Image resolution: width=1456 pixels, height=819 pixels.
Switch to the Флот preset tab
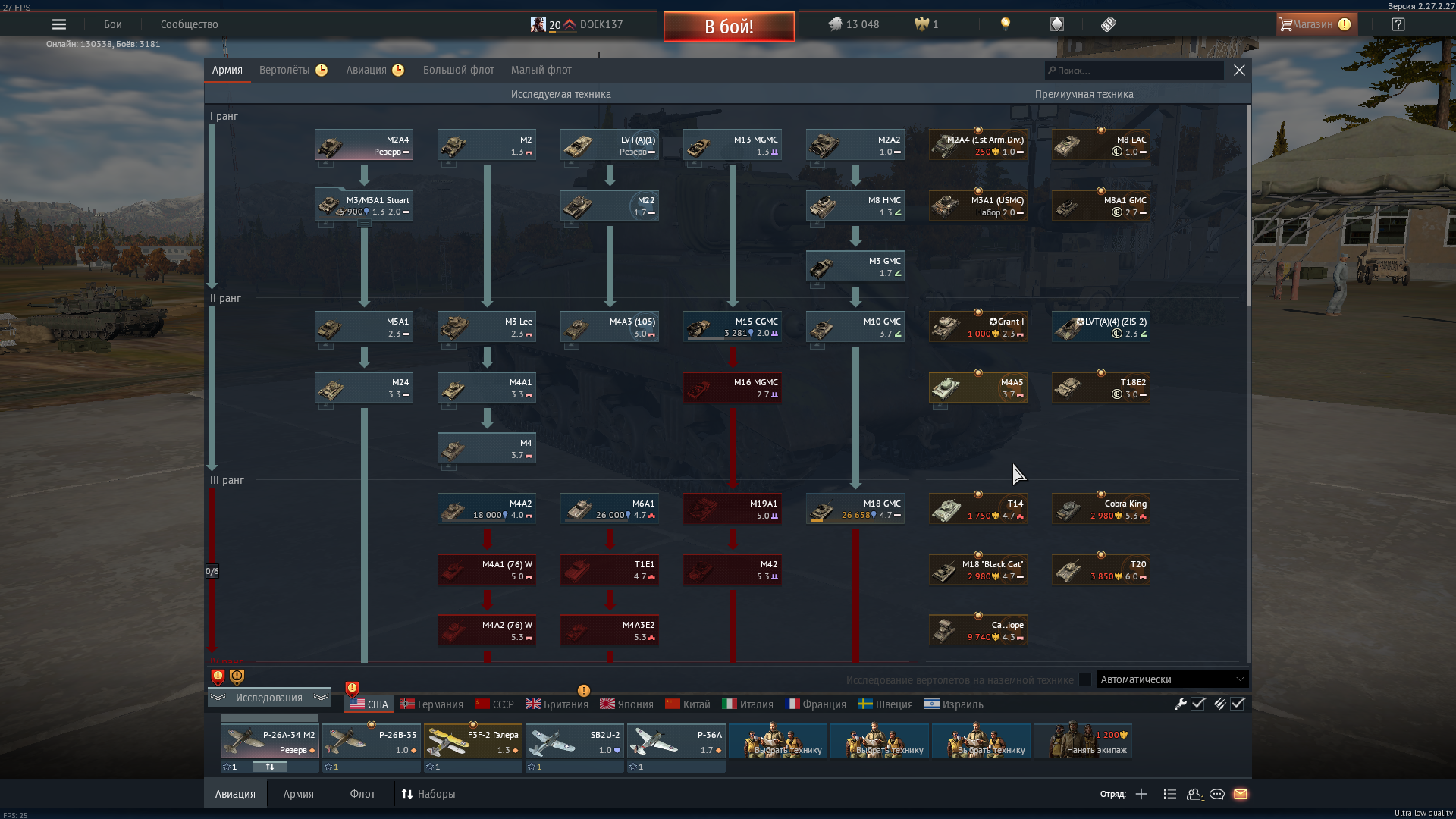click(362, 794)
